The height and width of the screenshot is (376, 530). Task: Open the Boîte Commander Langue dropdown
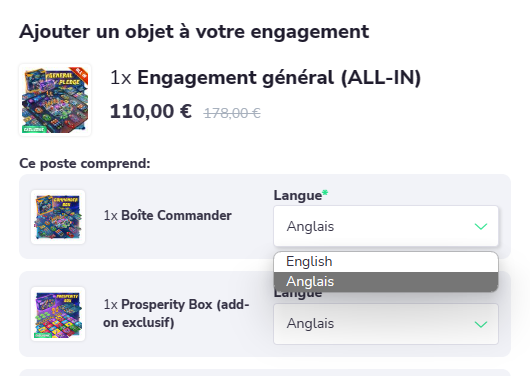(x=386, y=226)
